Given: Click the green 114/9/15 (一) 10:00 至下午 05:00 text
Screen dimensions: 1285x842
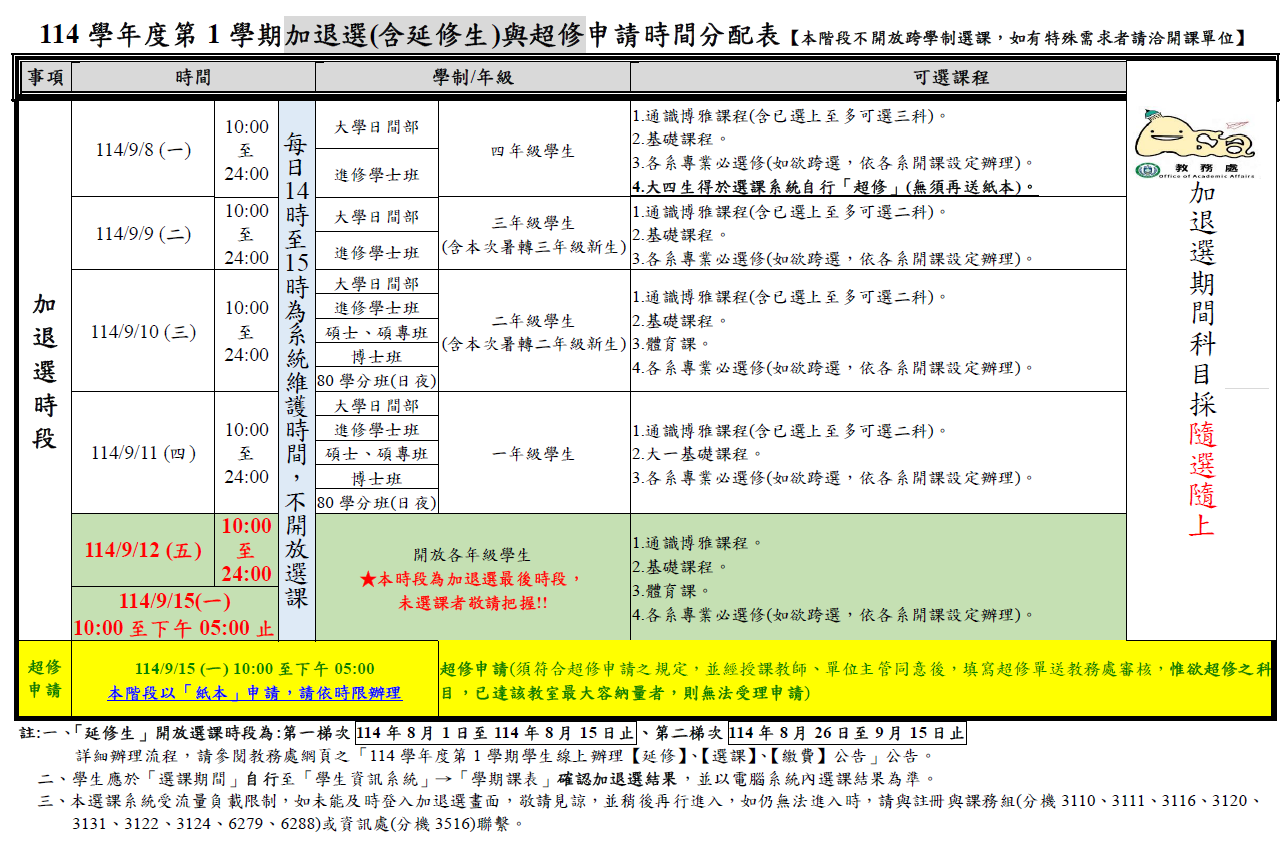Looking at the screenshot, I should click(x=255, y=669).
